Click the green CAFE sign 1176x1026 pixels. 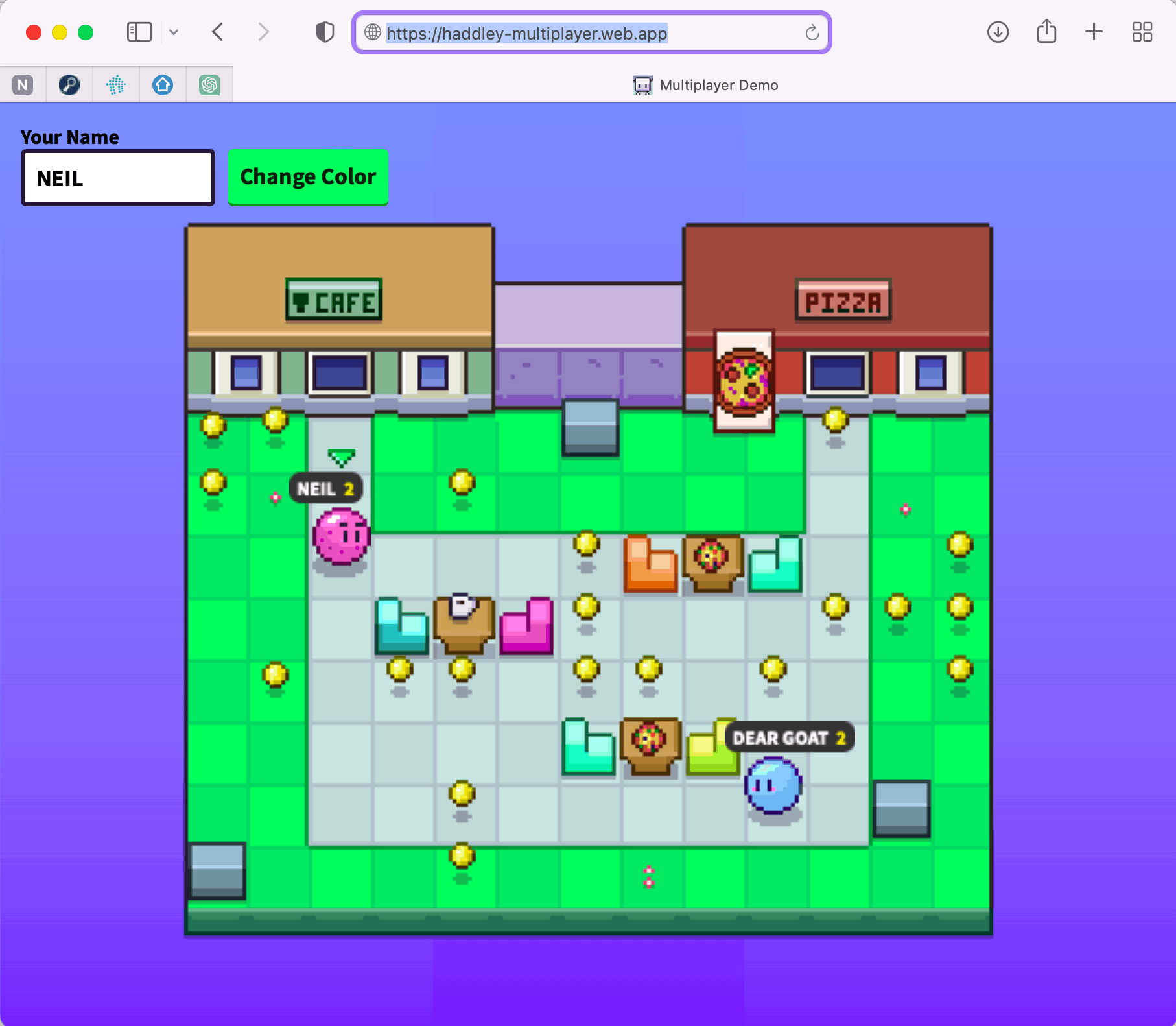(x=334, y=300)
